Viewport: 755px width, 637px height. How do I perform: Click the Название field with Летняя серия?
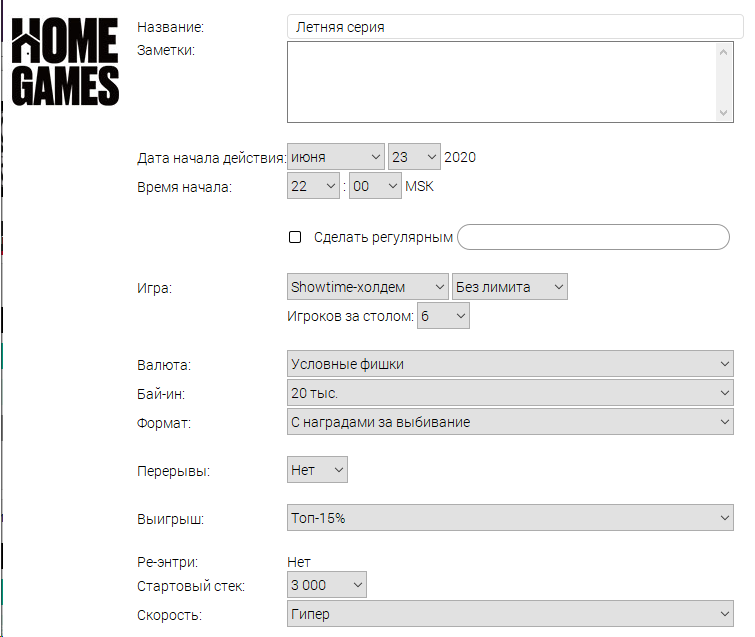tap(515, 27)
